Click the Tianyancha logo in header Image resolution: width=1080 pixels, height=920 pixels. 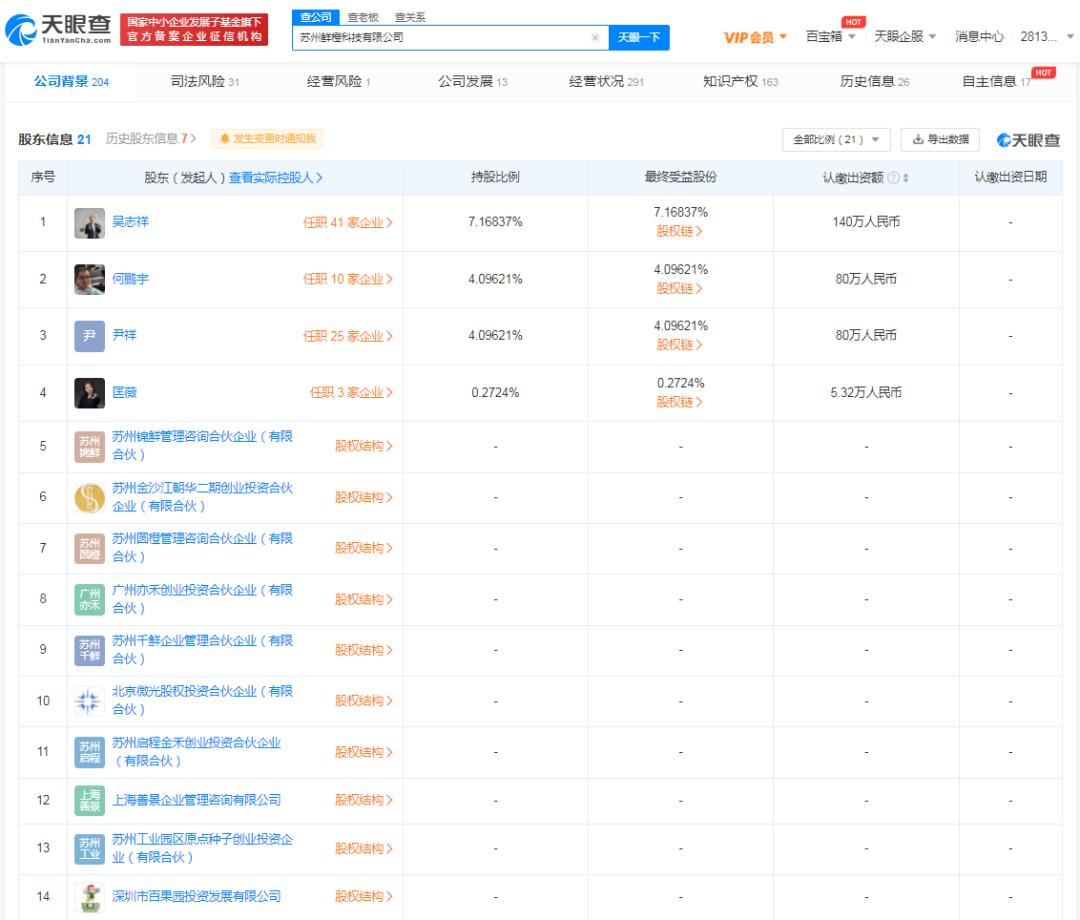click(58, 30)
